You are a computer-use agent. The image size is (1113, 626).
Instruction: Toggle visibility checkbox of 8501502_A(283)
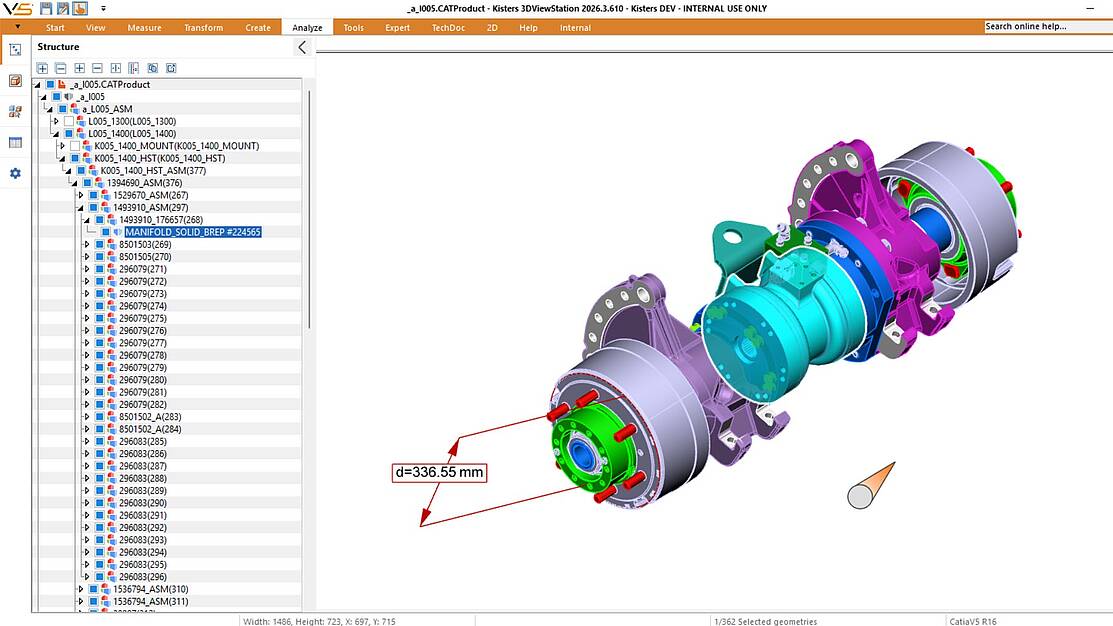click(99, 417)
